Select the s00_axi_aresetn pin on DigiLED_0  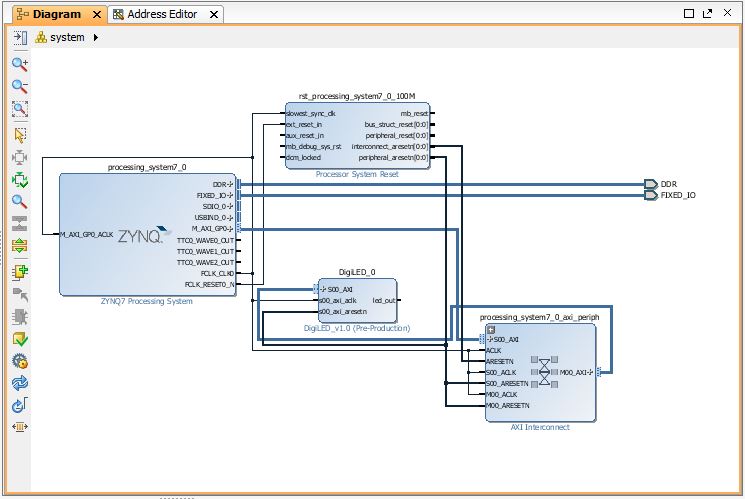[343, 311]
